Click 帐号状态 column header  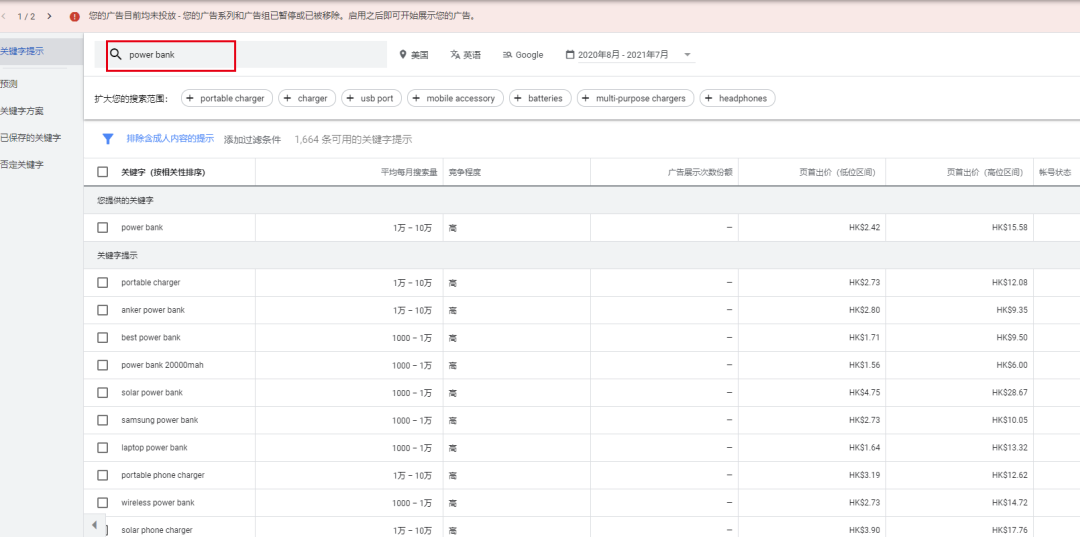1055,172
